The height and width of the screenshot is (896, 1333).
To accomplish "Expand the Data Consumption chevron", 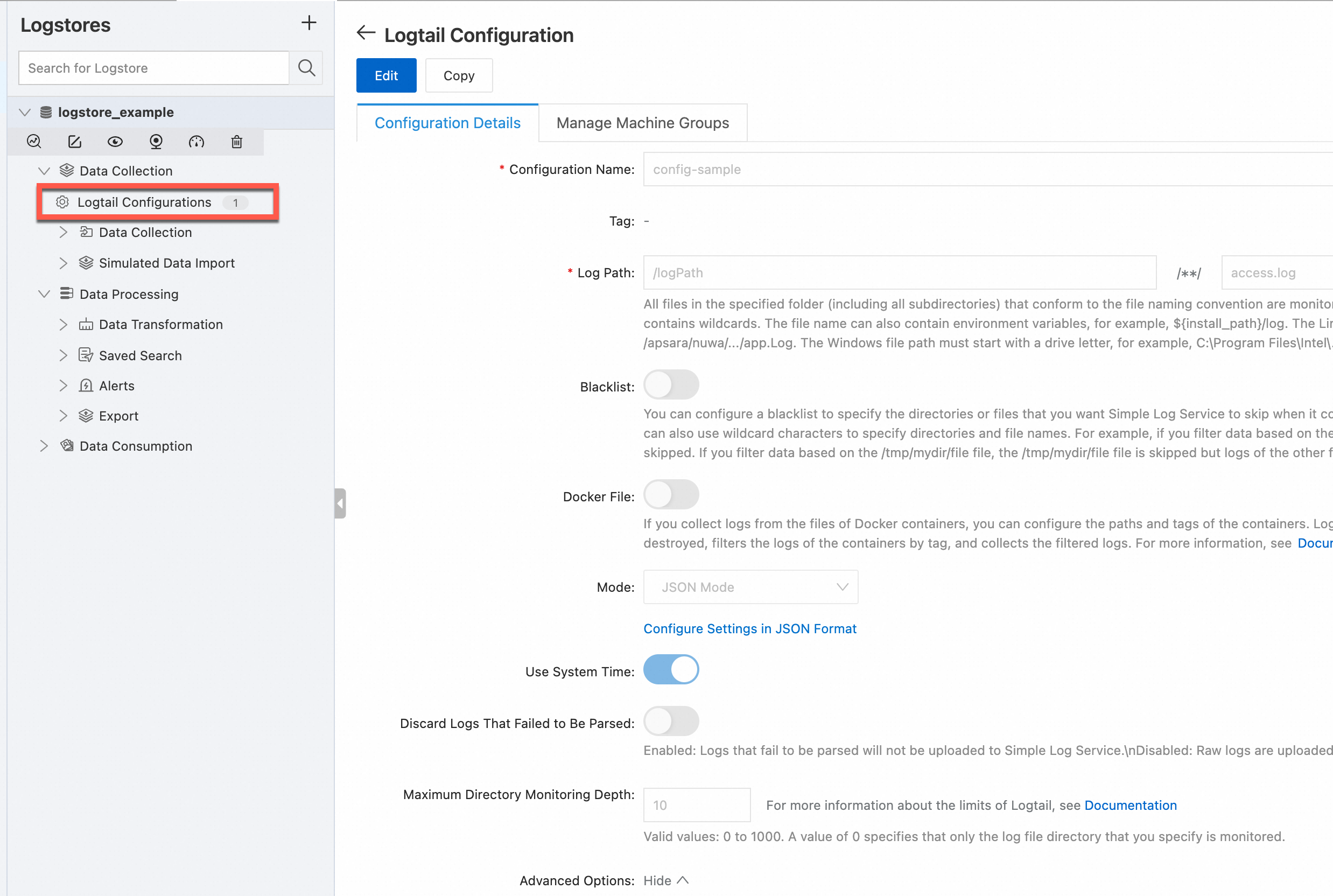I will click(x=44, y=446).
